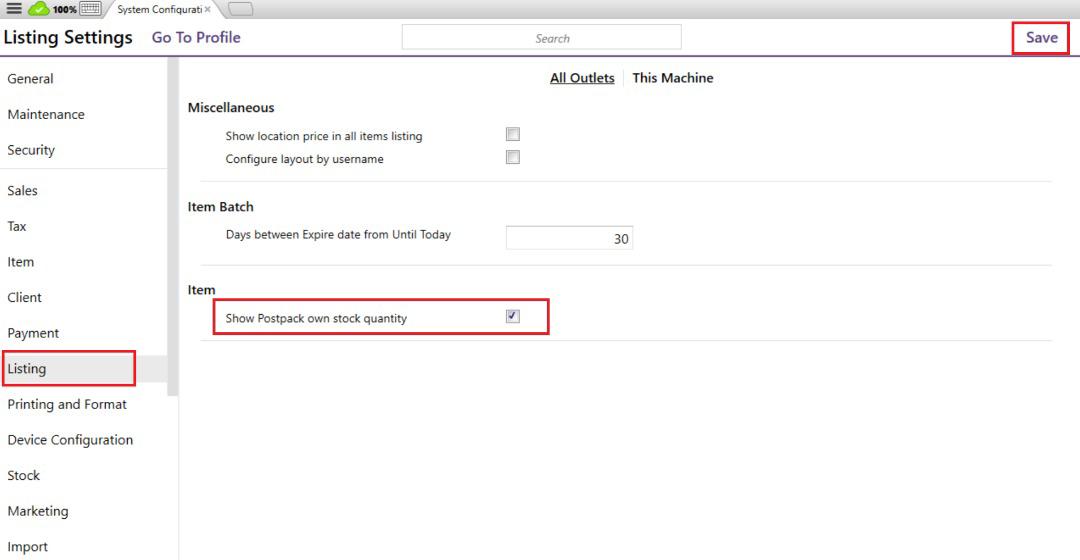
Task: Click the Listing Settings page title
Action: click(68, 37)
